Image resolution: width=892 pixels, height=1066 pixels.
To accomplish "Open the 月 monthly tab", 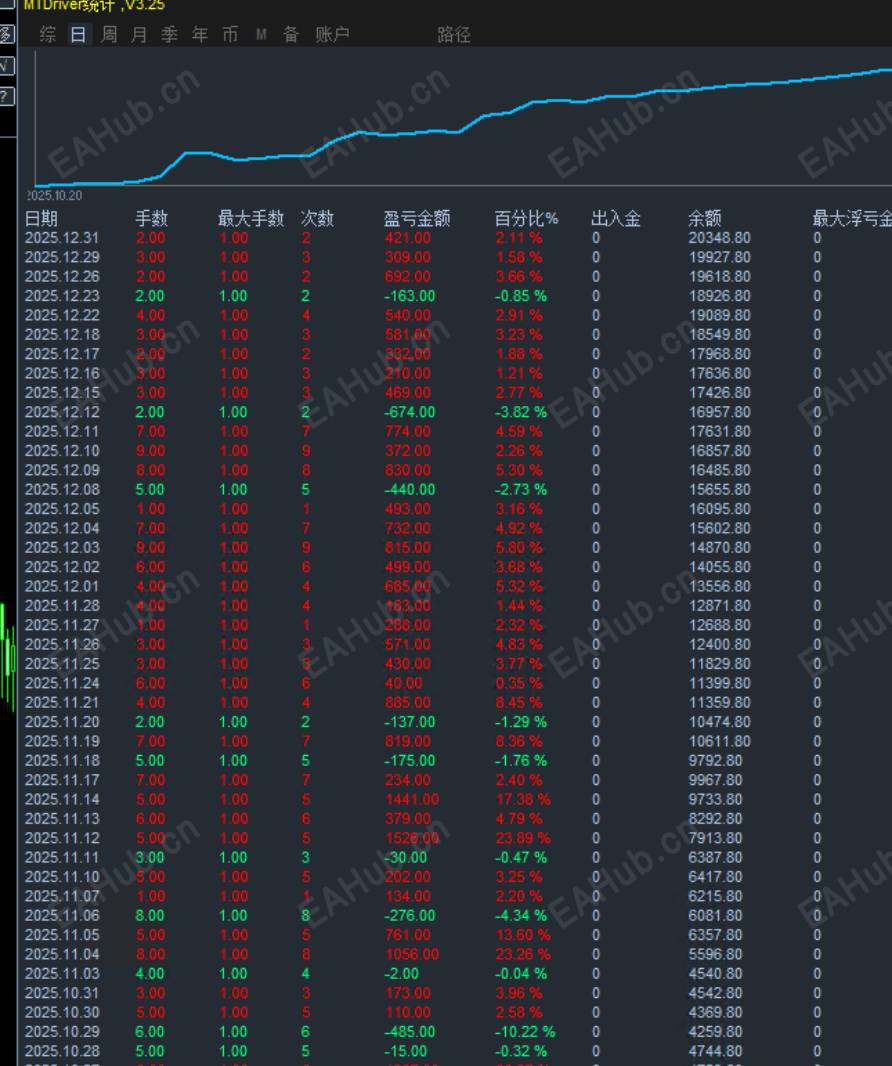I will coord(139,34).
